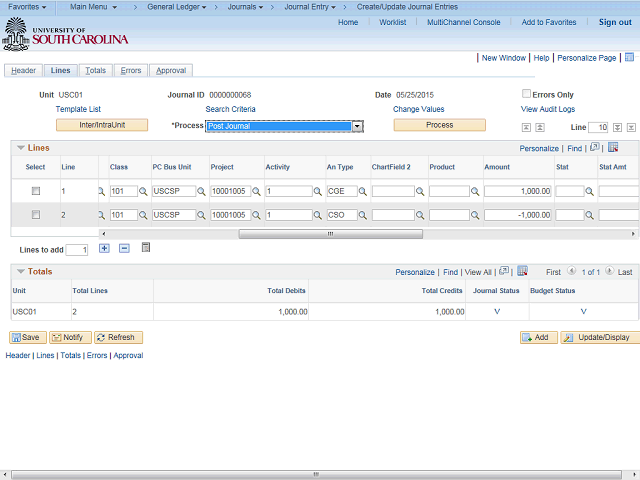Open the Process dropdown showing Post Journal
640x480 pixels.
tap(284, 127)
